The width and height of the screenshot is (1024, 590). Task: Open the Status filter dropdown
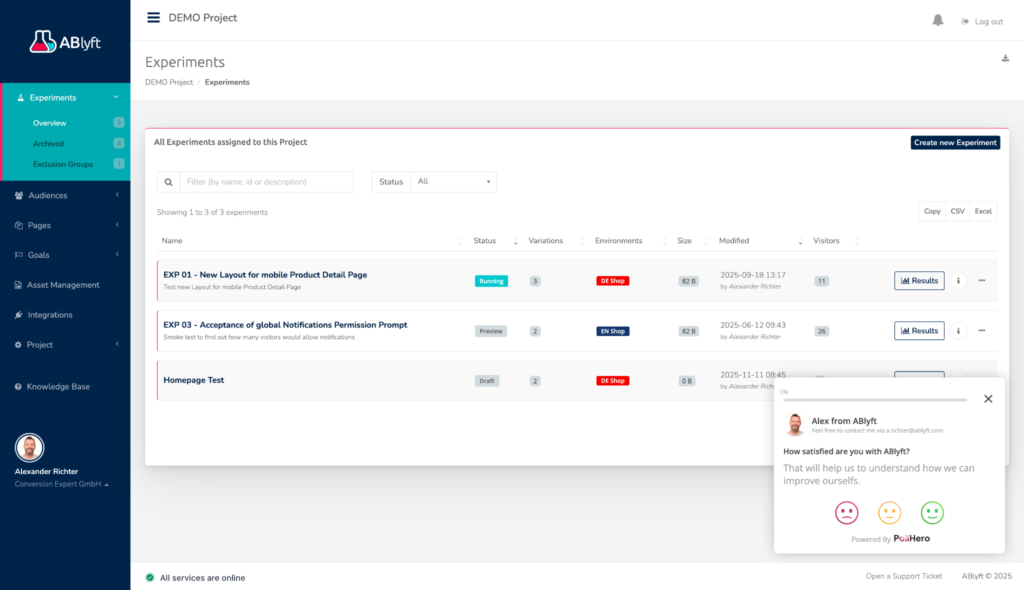[x=453, y=182]
